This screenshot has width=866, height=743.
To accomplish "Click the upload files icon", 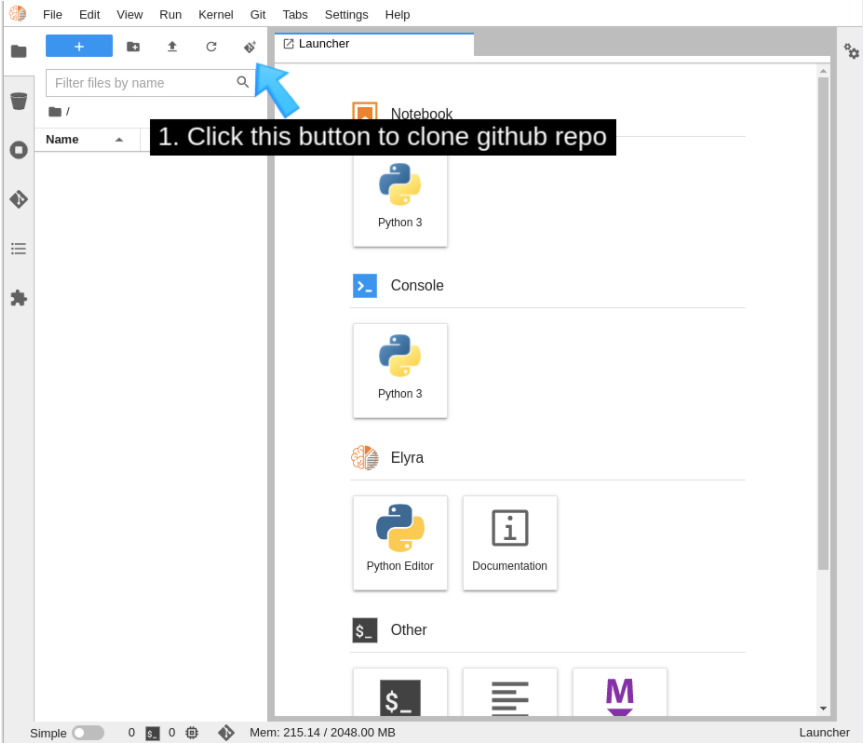I will (x=172, y=47).
